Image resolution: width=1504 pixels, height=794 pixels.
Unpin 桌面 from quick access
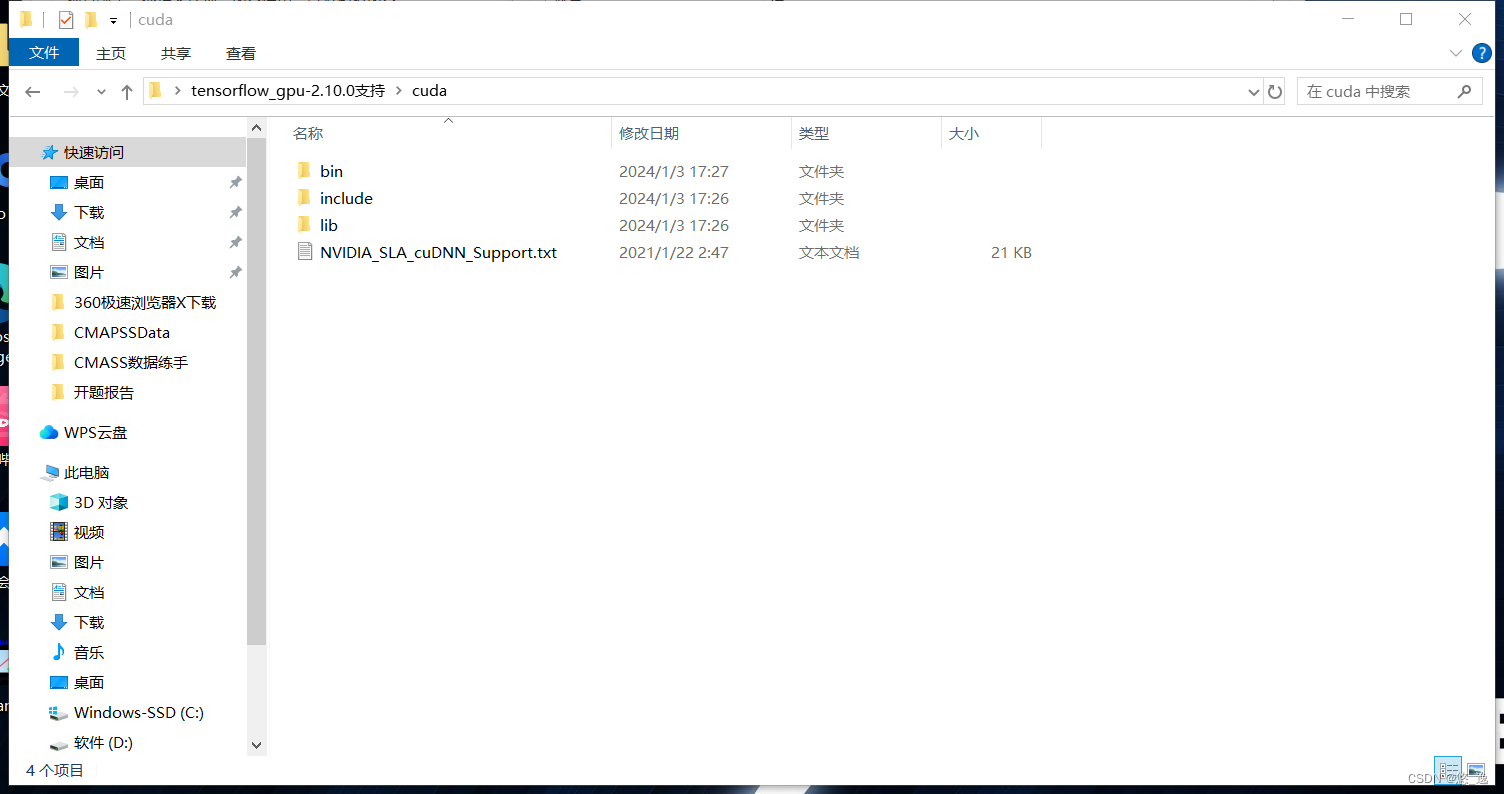(x=234, y=182)
